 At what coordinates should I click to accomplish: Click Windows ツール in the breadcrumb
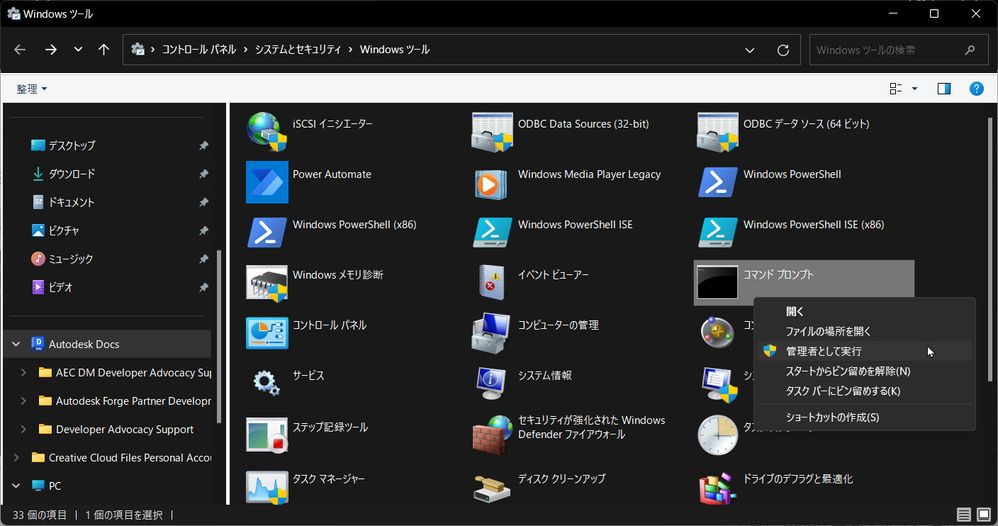coord(395,50)
